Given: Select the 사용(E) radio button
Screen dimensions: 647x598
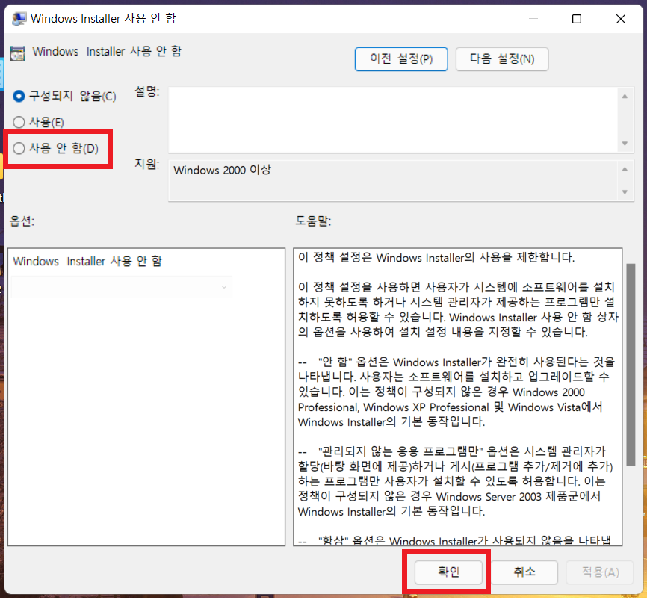Looking at the screenshot, I should coord(19,122).
